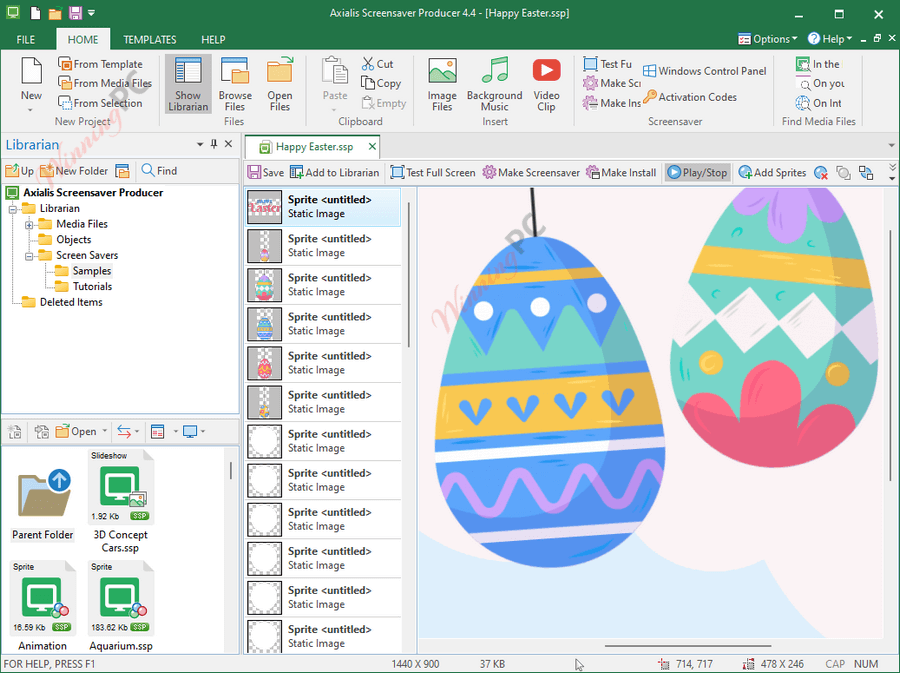Select 3D Concept Cars.ssp file
The height and width of the screenshot is (673, 900).
point(121,502)
